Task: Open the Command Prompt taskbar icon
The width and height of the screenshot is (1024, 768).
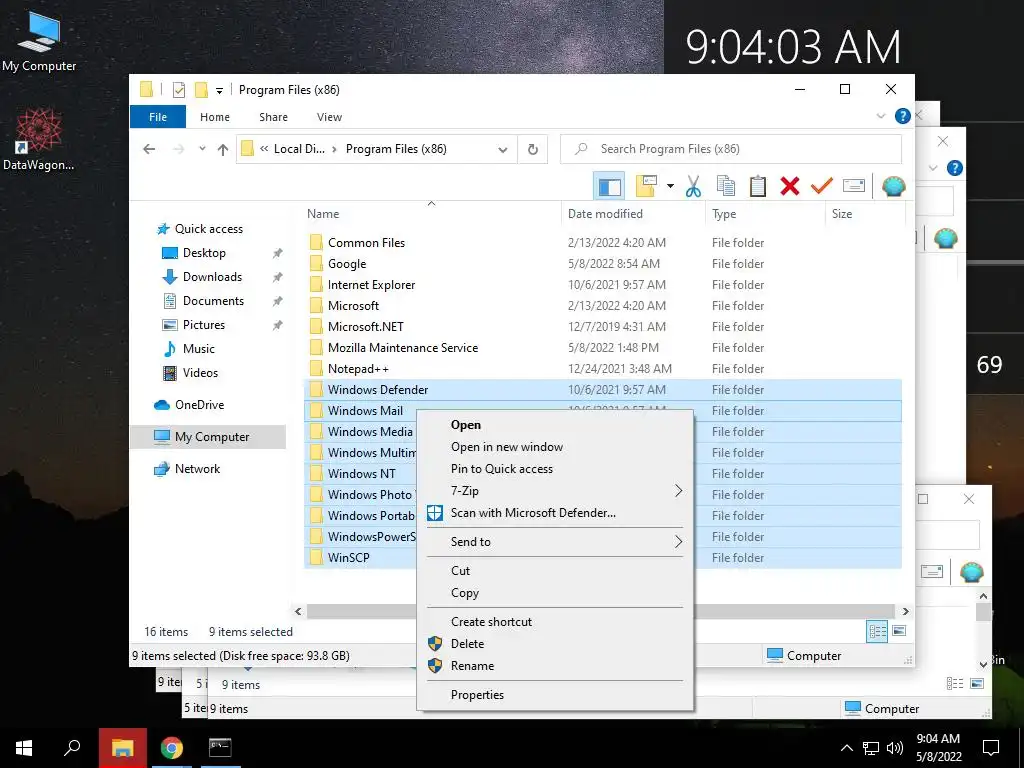Action: pyautogui.click(x=220, y=748)
